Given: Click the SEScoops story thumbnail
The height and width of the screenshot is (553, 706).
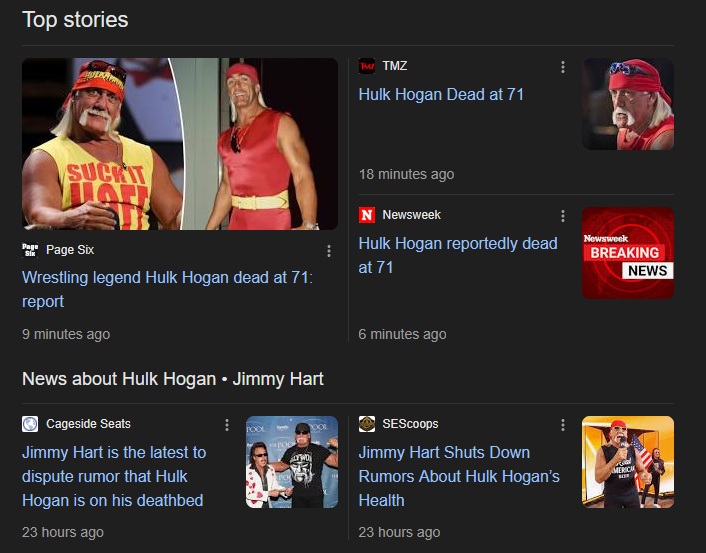Looking at the screenshot, I should click(628, 462).
